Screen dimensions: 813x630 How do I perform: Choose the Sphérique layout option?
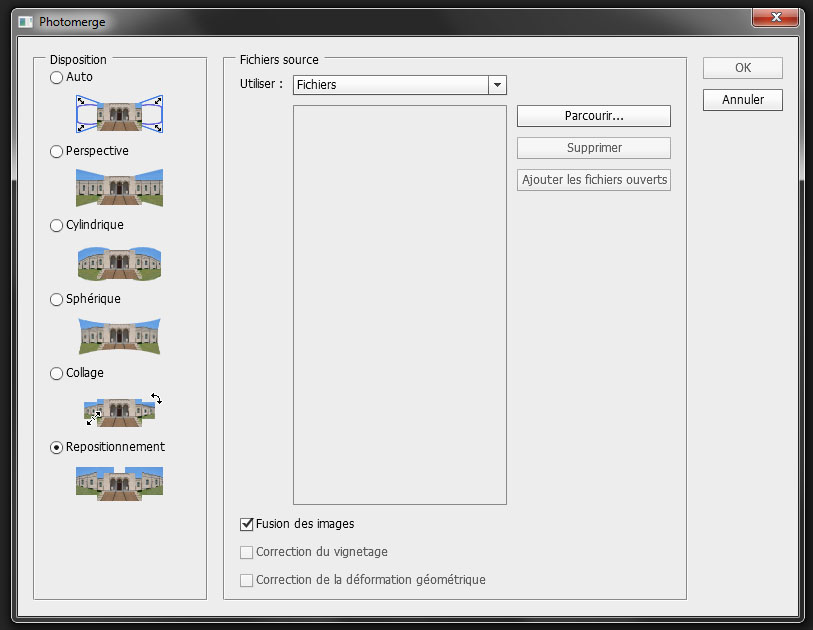[56, 300]
